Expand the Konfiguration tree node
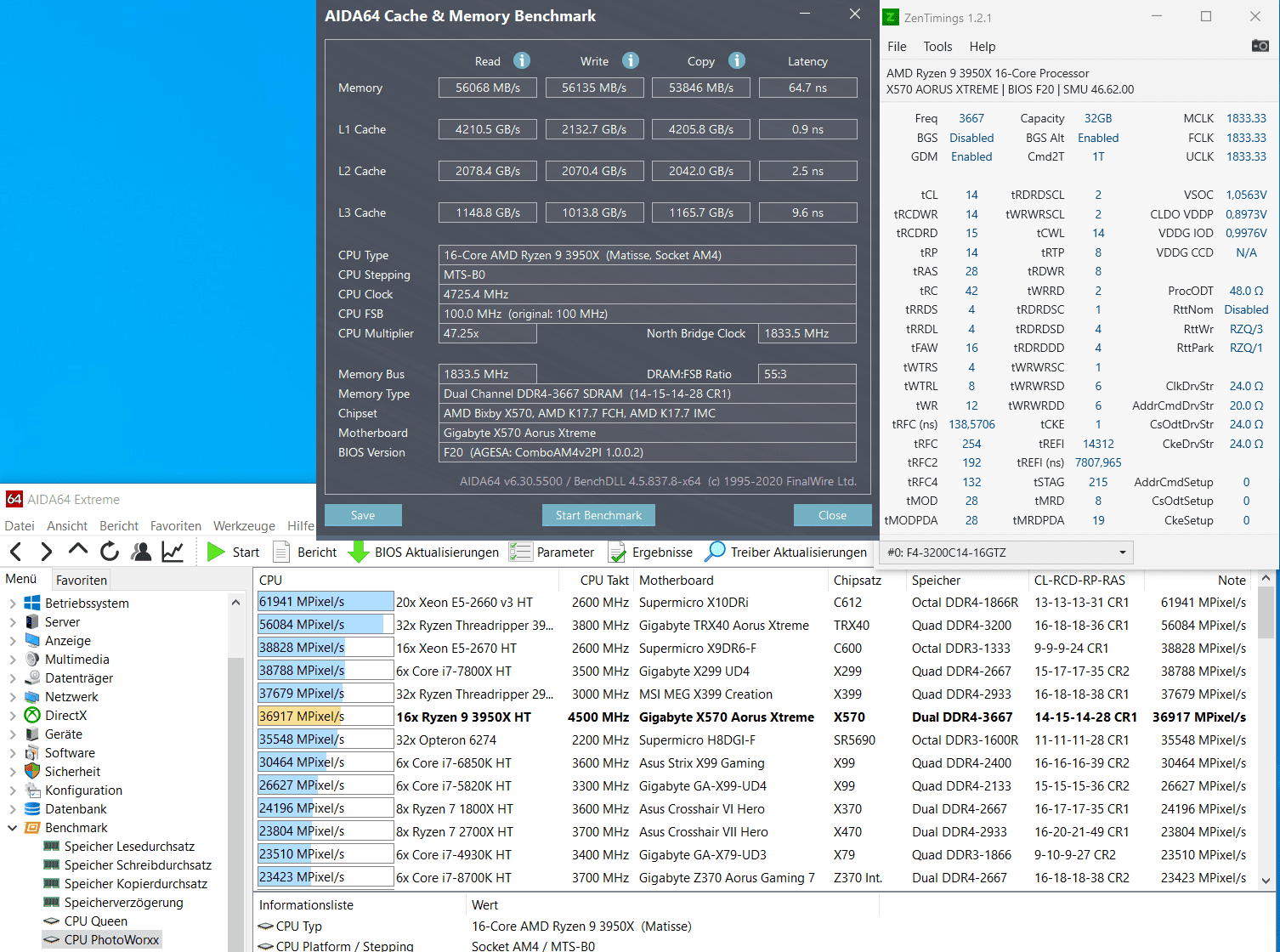The width and height of the screenshot is (1280, 952). tap(12, 790)
